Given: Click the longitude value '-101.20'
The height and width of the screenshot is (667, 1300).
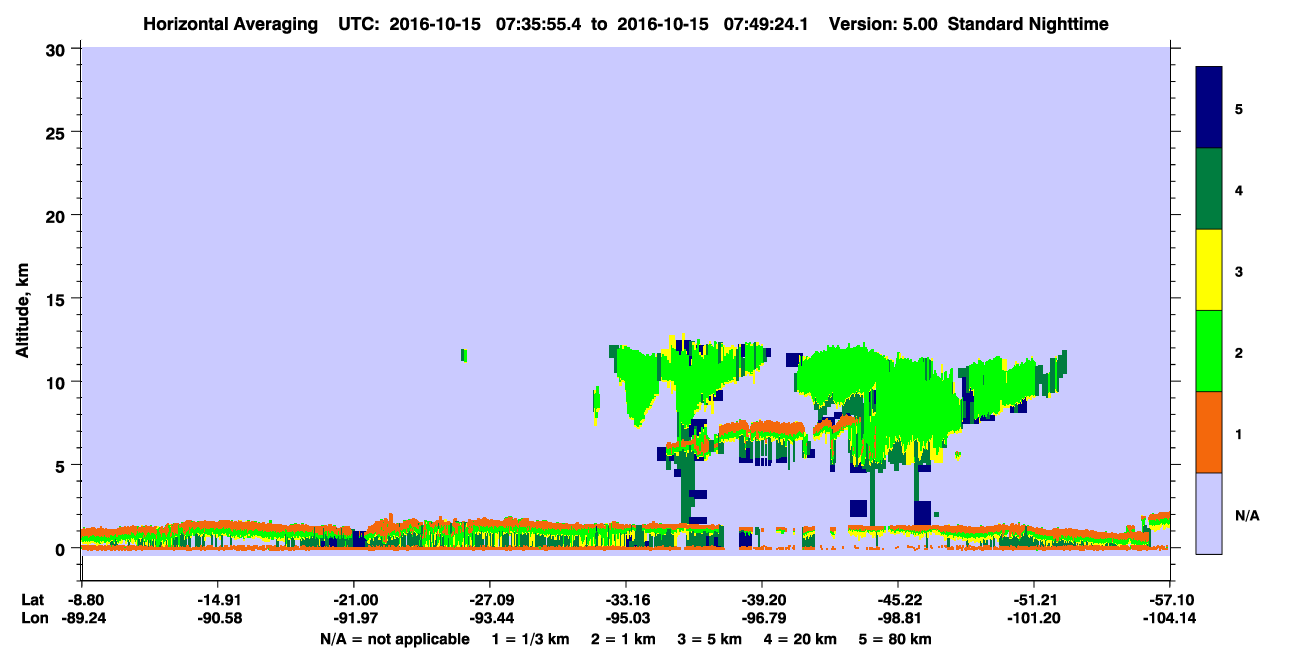Looking at the screenshot, I should click(1034, 618).
